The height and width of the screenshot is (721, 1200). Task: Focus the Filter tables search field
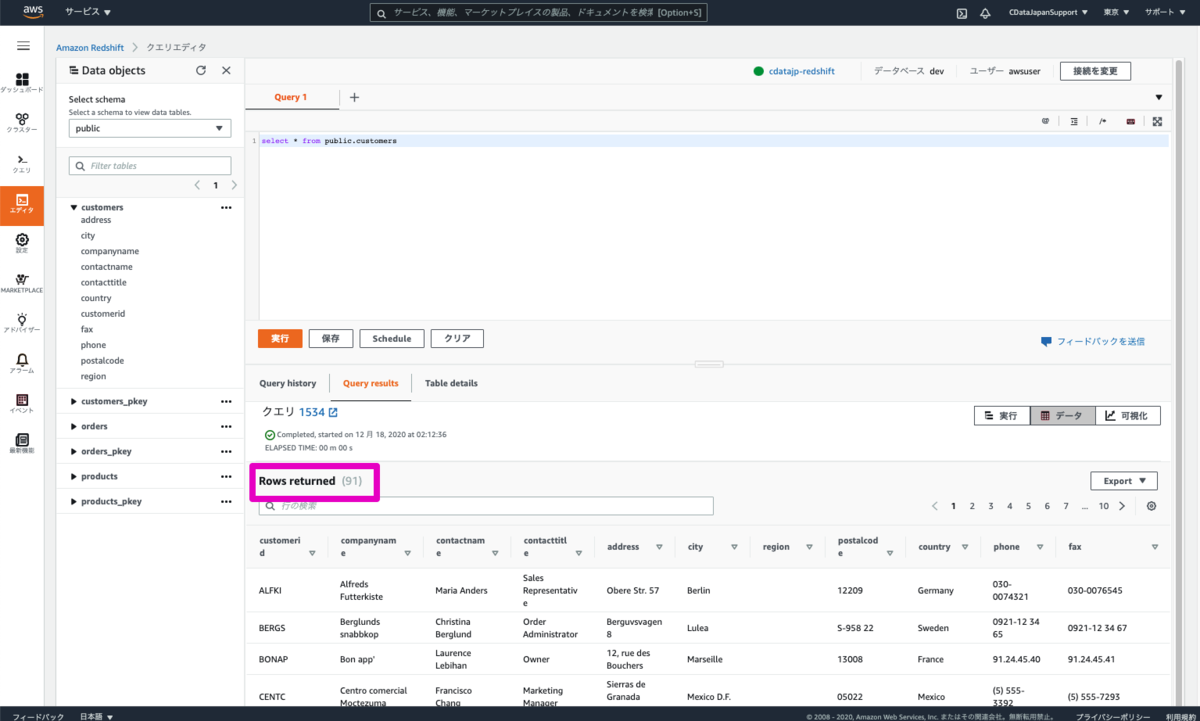[150, 166]
